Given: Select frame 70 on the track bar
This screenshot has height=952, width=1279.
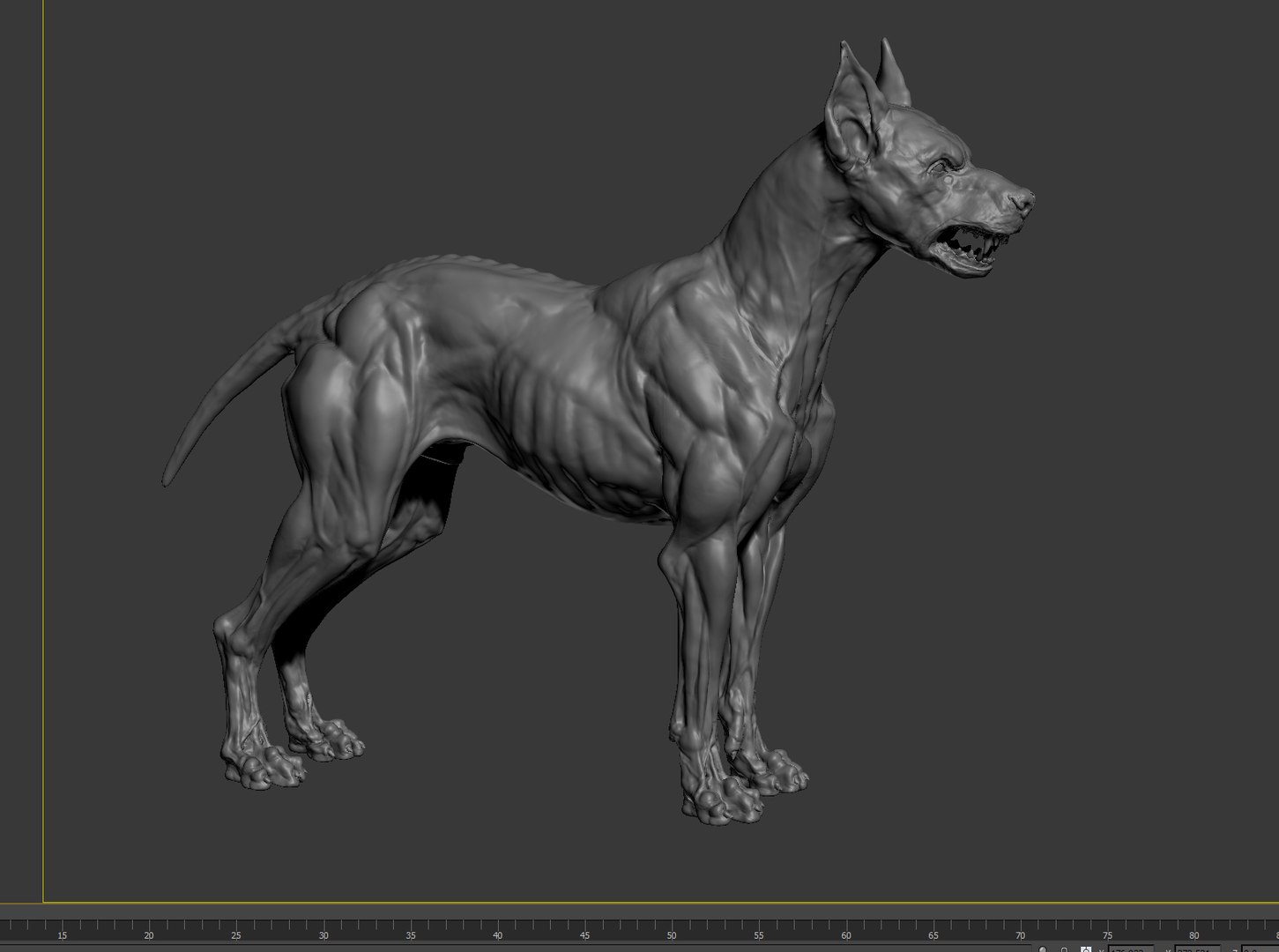Looking at the screenshot, I should click(1021, 935).
